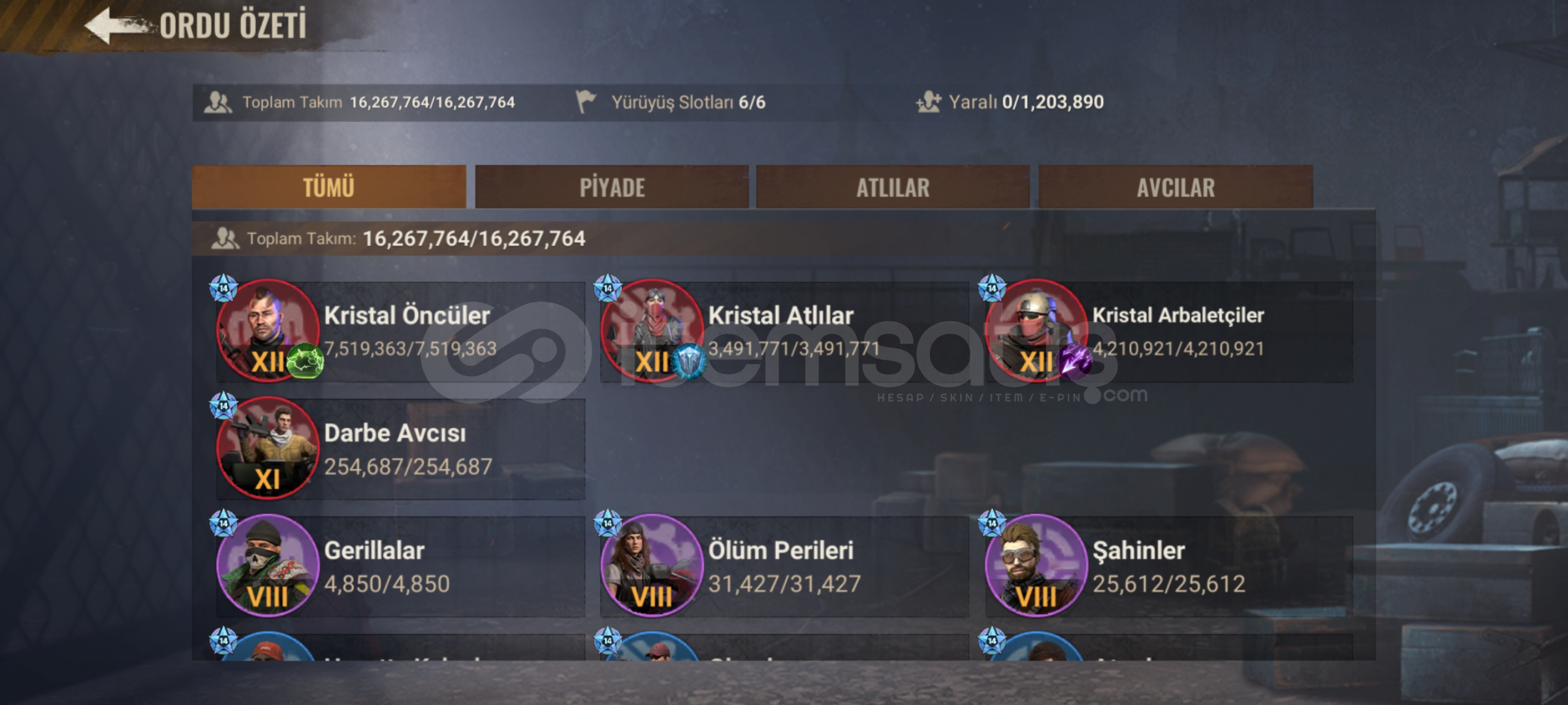Image resolution: width=1568 pixels, height=705 pixels.
Task: Tap the Kristal Arbaletçiler troop portrait
Action: point(1036,330)
